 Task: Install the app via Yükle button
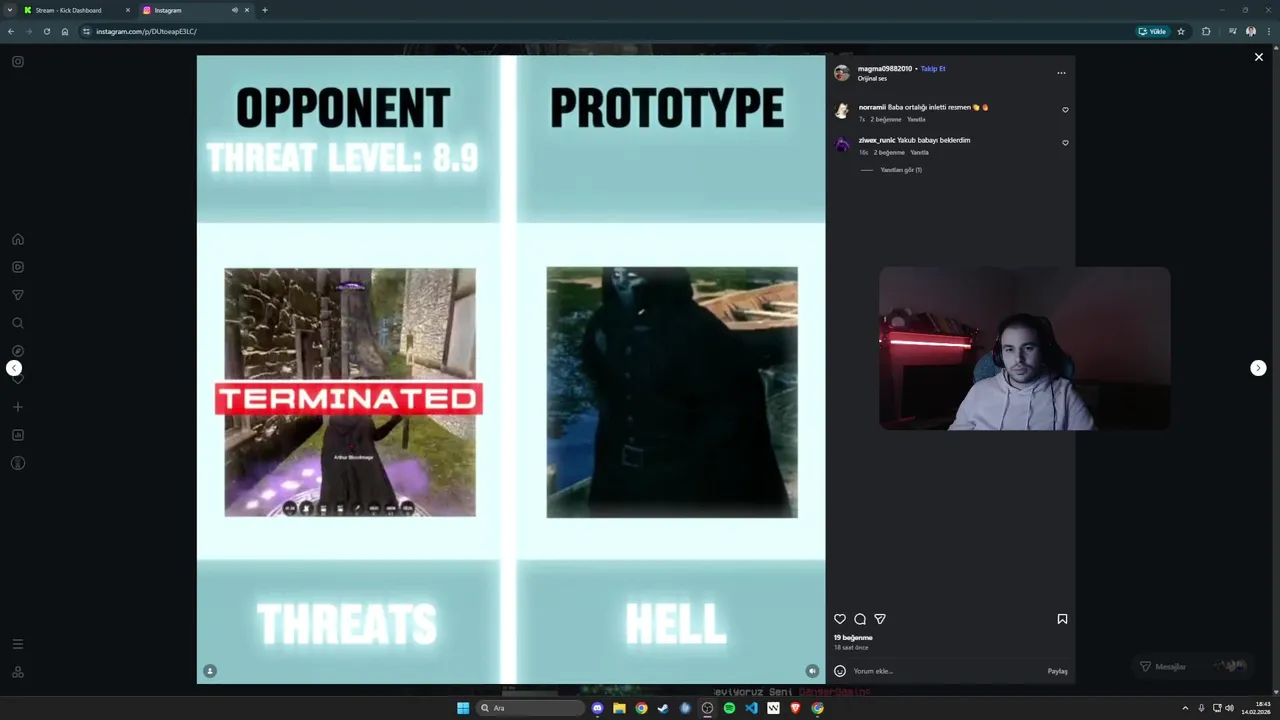coord(1153,31)
